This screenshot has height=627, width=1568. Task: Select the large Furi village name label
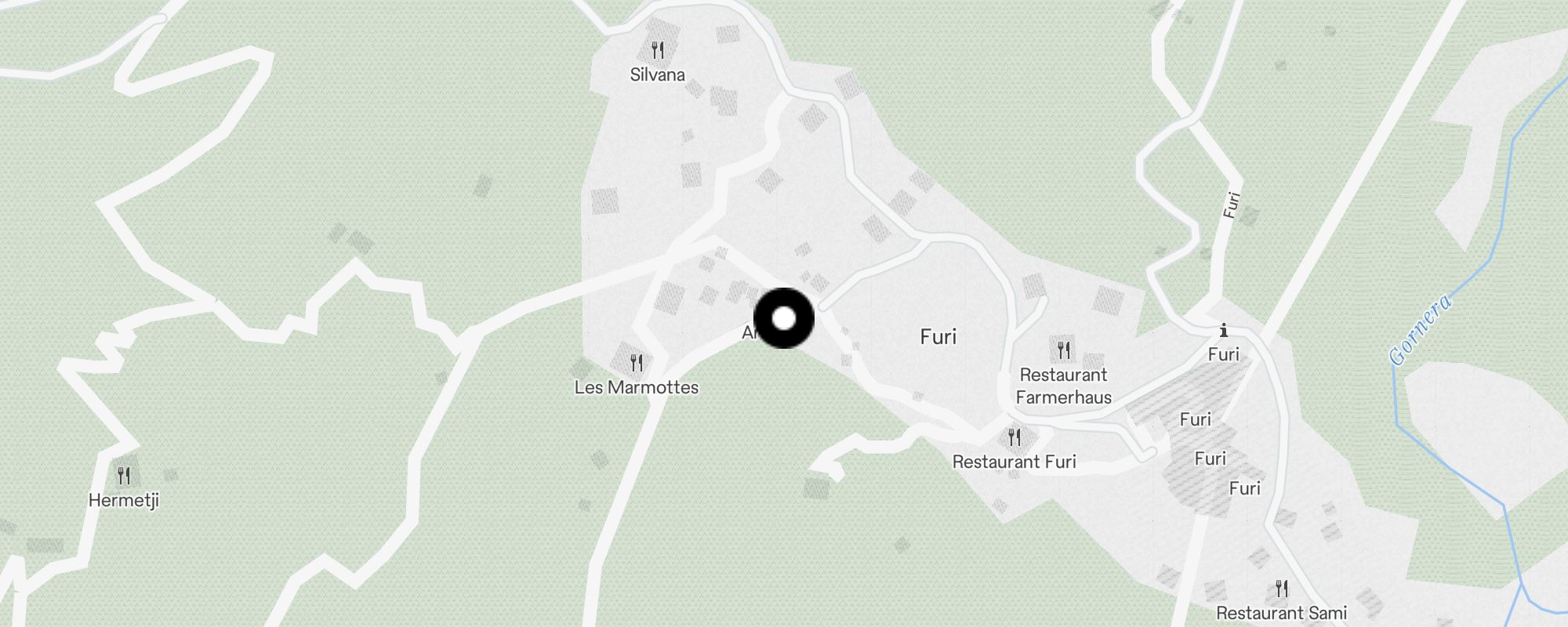938,337
